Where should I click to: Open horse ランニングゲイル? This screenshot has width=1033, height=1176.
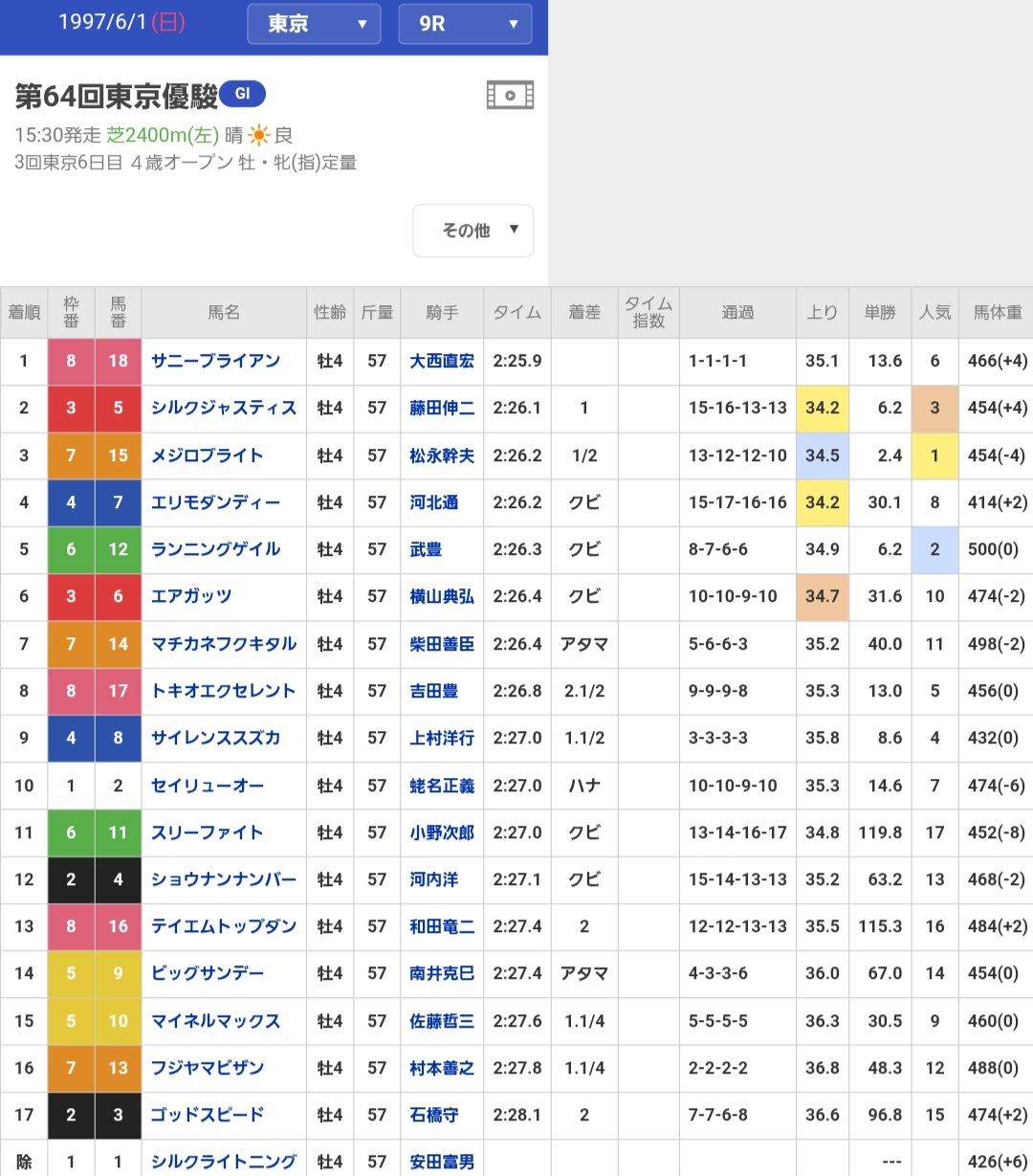point(216,549)
